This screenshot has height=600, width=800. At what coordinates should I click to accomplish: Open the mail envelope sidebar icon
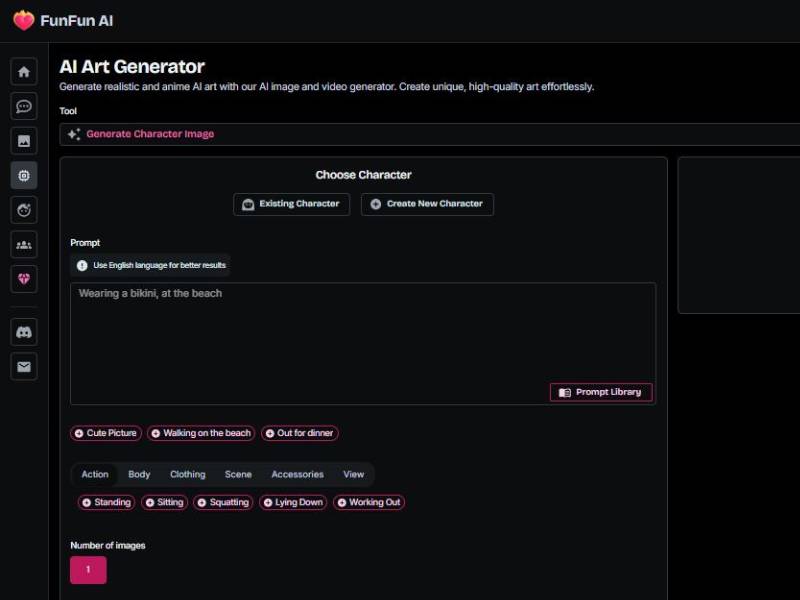pos(23,366)
